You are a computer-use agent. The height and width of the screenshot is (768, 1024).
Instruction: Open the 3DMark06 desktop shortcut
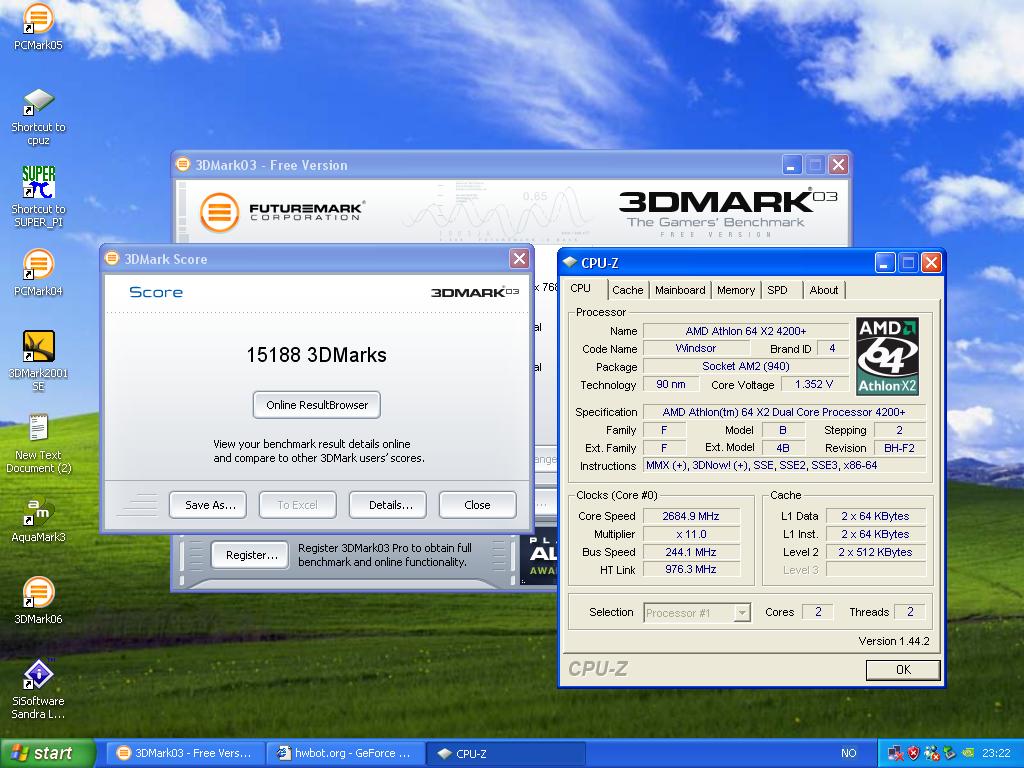pyautogui.click(x=38, y=601)
